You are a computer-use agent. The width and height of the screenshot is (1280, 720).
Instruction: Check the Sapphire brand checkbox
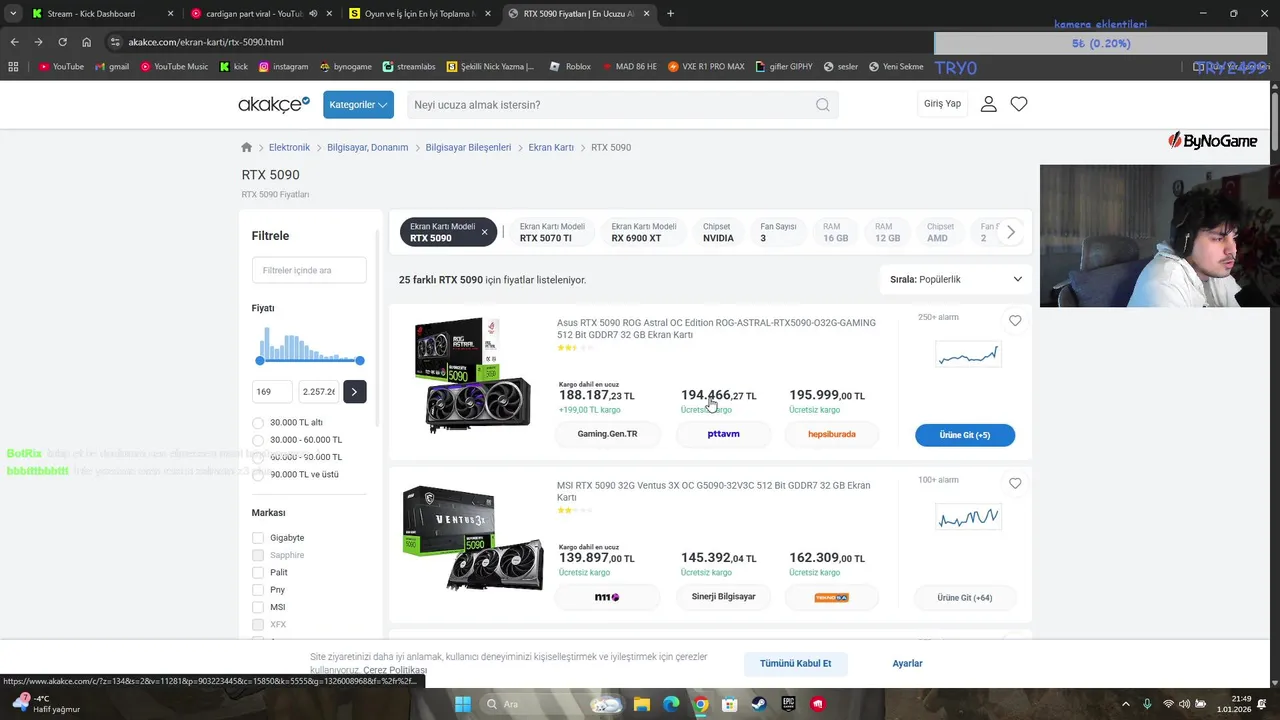[258, 555]
